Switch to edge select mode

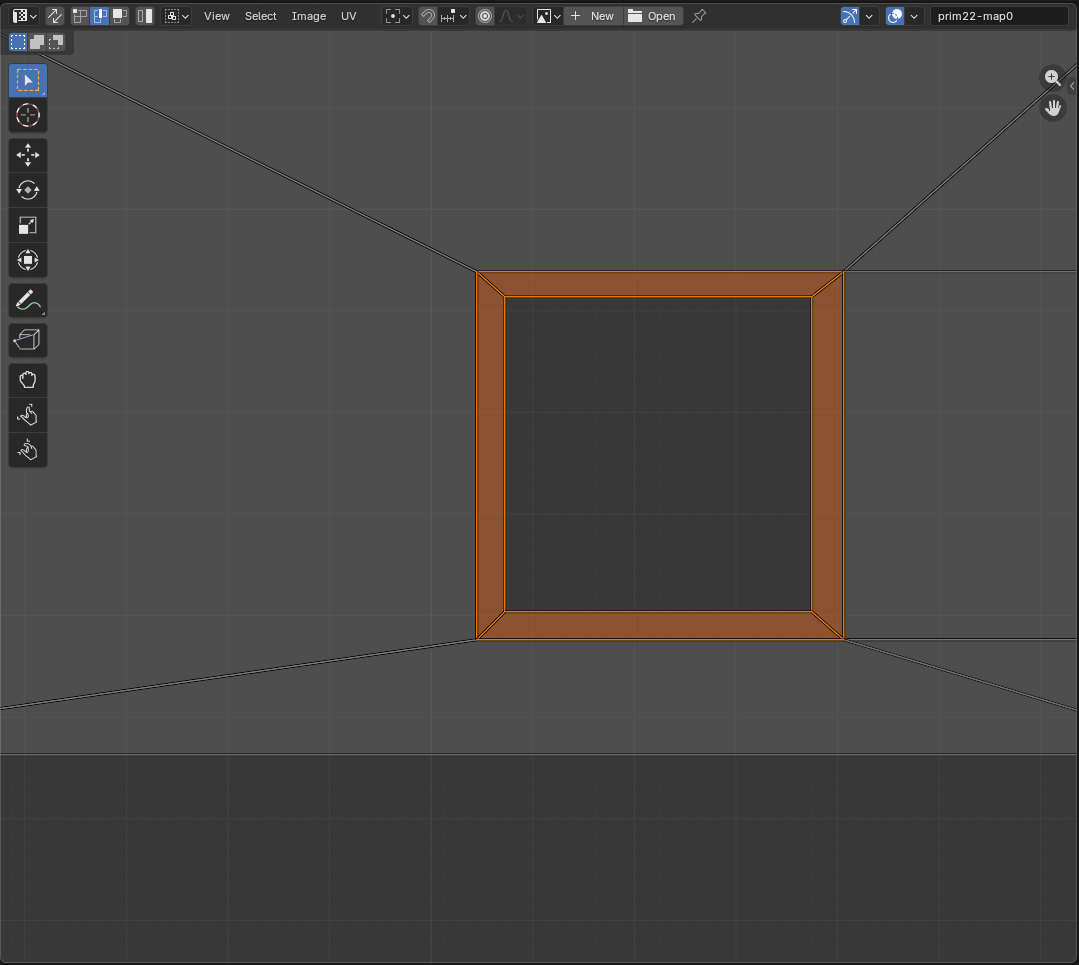click(x=100, y=16)
